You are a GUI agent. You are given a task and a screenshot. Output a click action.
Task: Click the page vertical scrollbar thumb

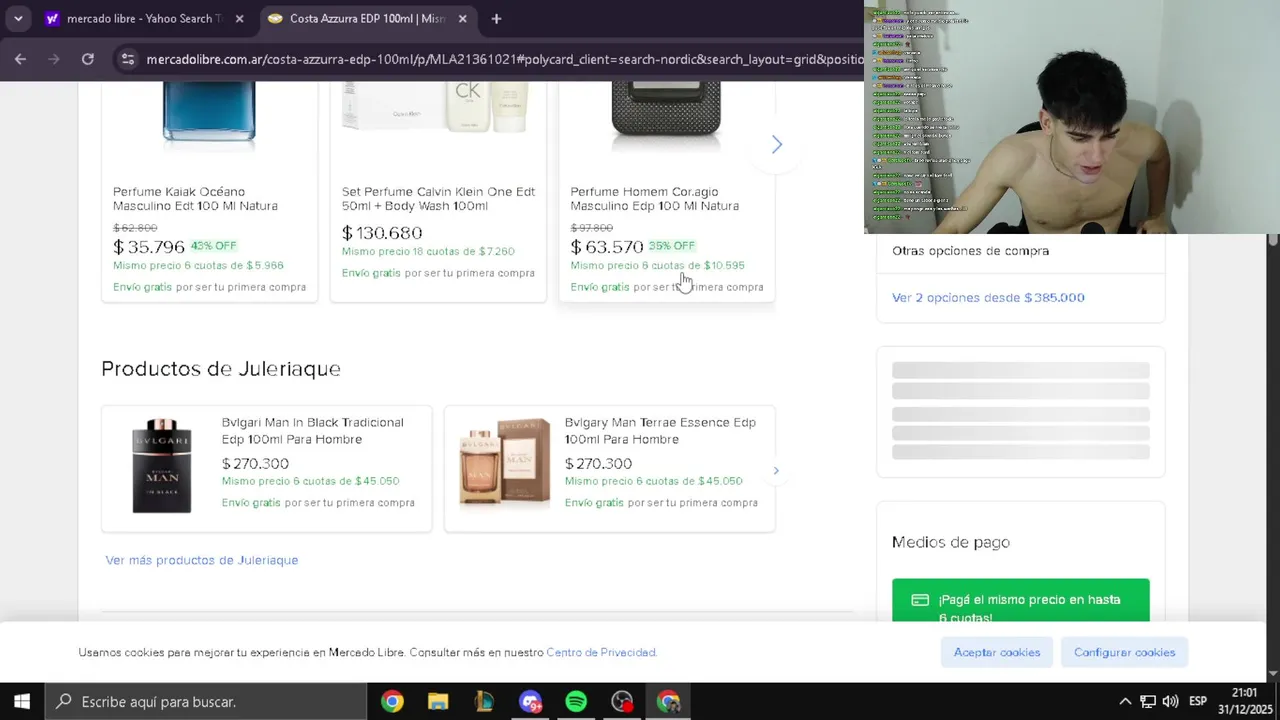click(x=1272, y=241)
